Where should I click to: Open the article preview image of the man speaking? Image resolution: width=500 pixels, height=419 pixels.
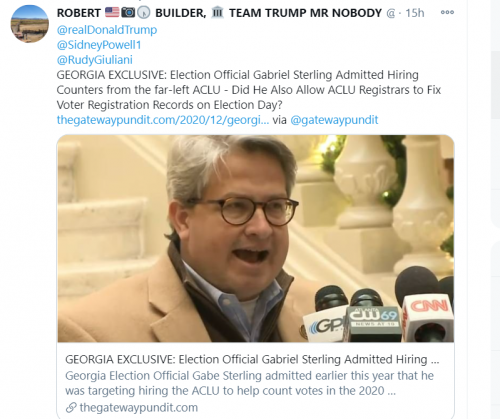pos(256,238)
